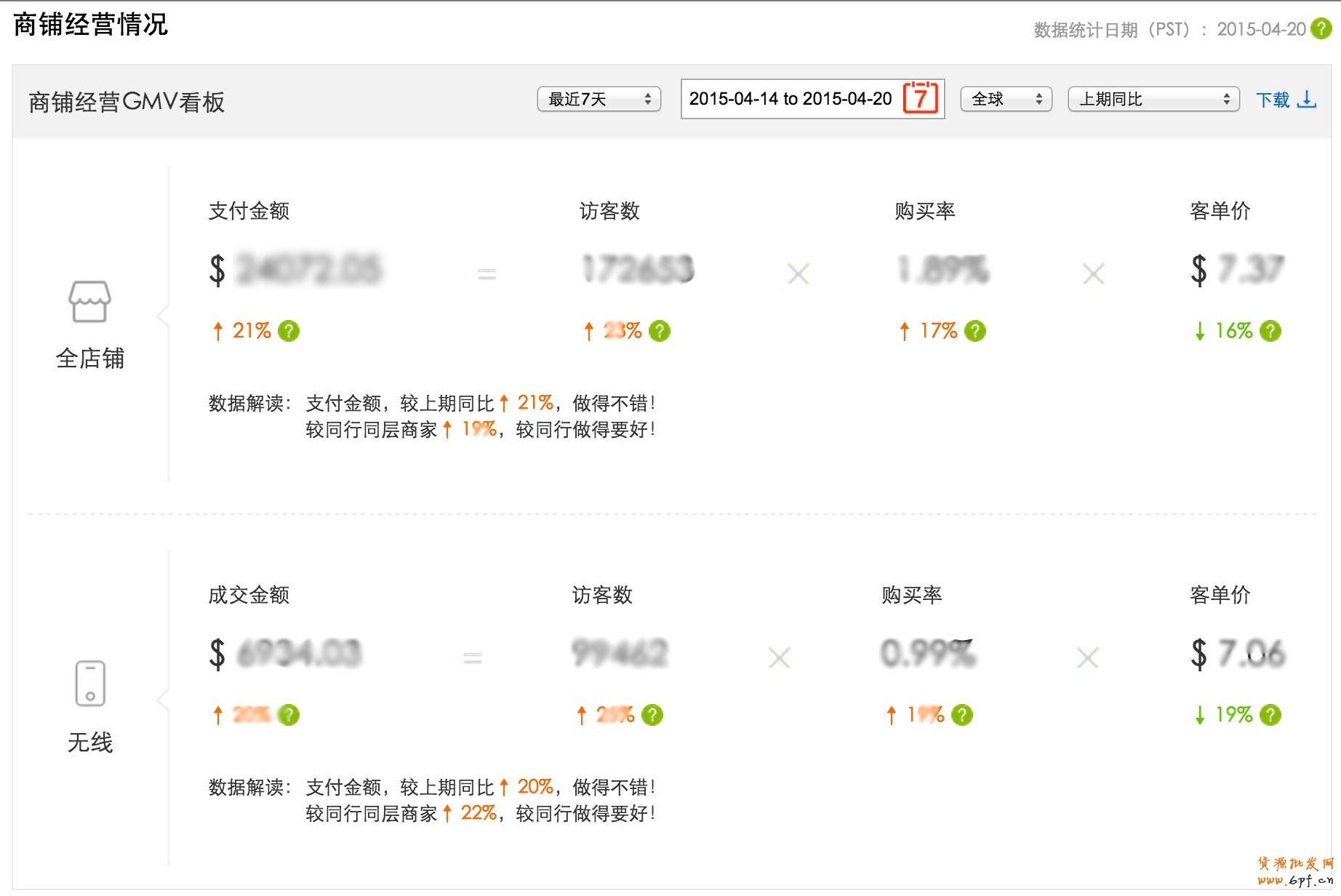1341x896 pixels.
Task: Click help icon beside 无线 访客数 change
Action: click(652, 715)
